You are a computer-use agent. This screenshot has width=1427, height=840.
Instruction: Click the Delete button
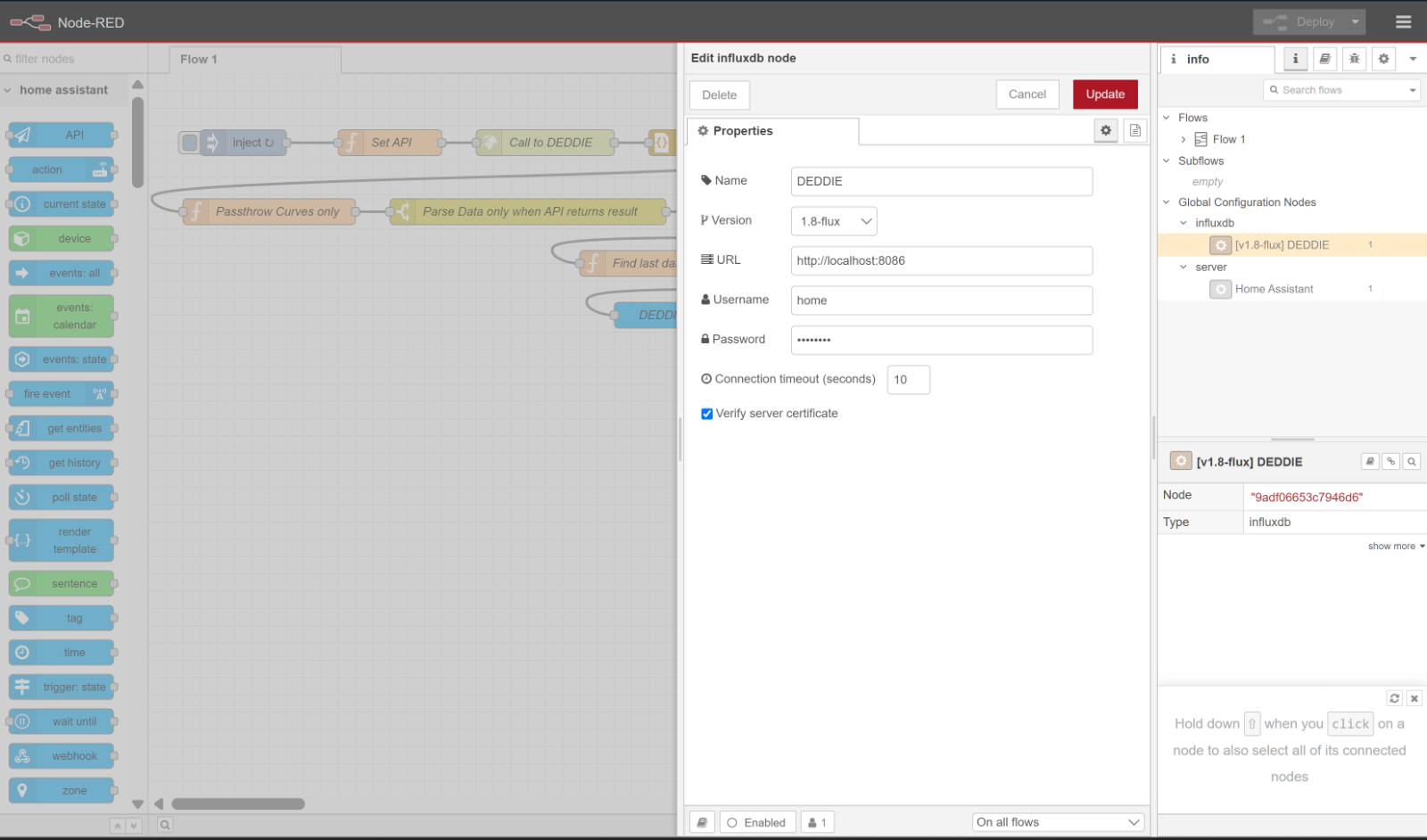[x=719, y=95]
